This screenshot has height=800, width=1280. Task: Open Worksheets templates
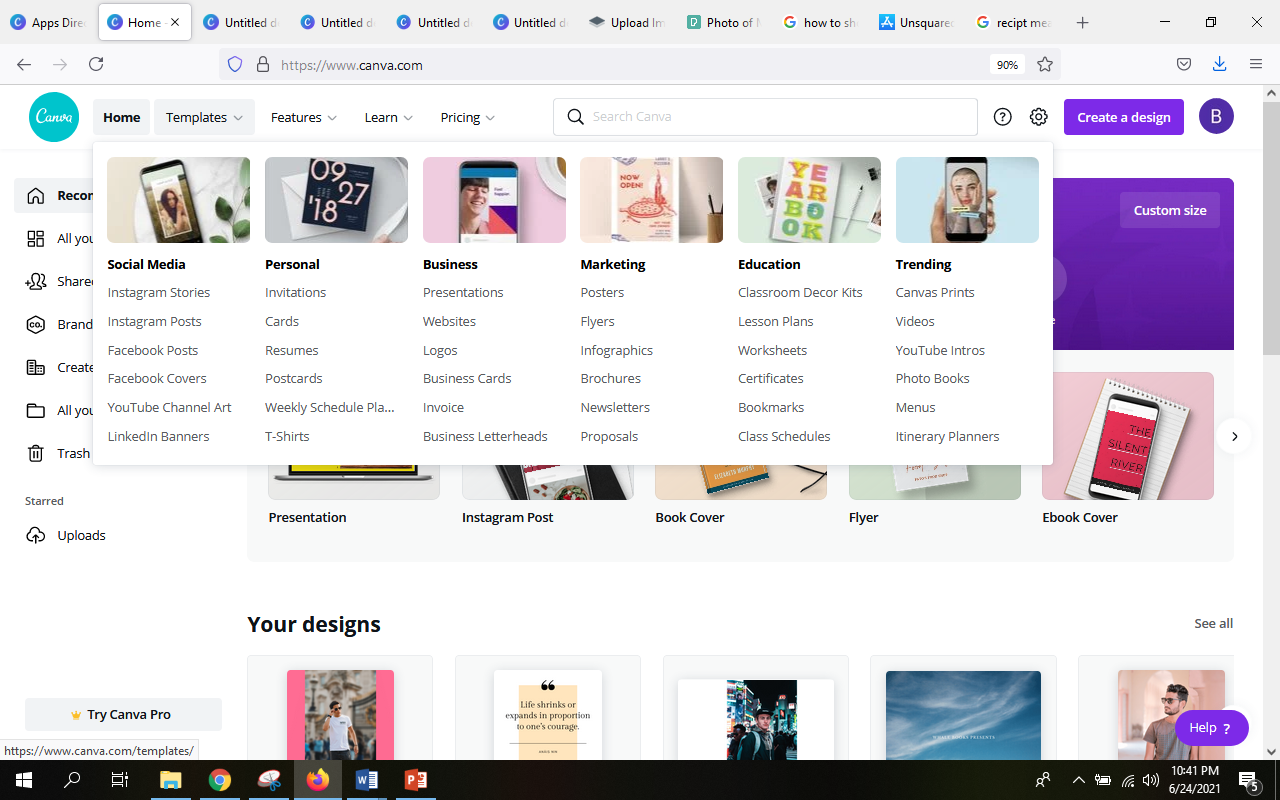(772, 350)
